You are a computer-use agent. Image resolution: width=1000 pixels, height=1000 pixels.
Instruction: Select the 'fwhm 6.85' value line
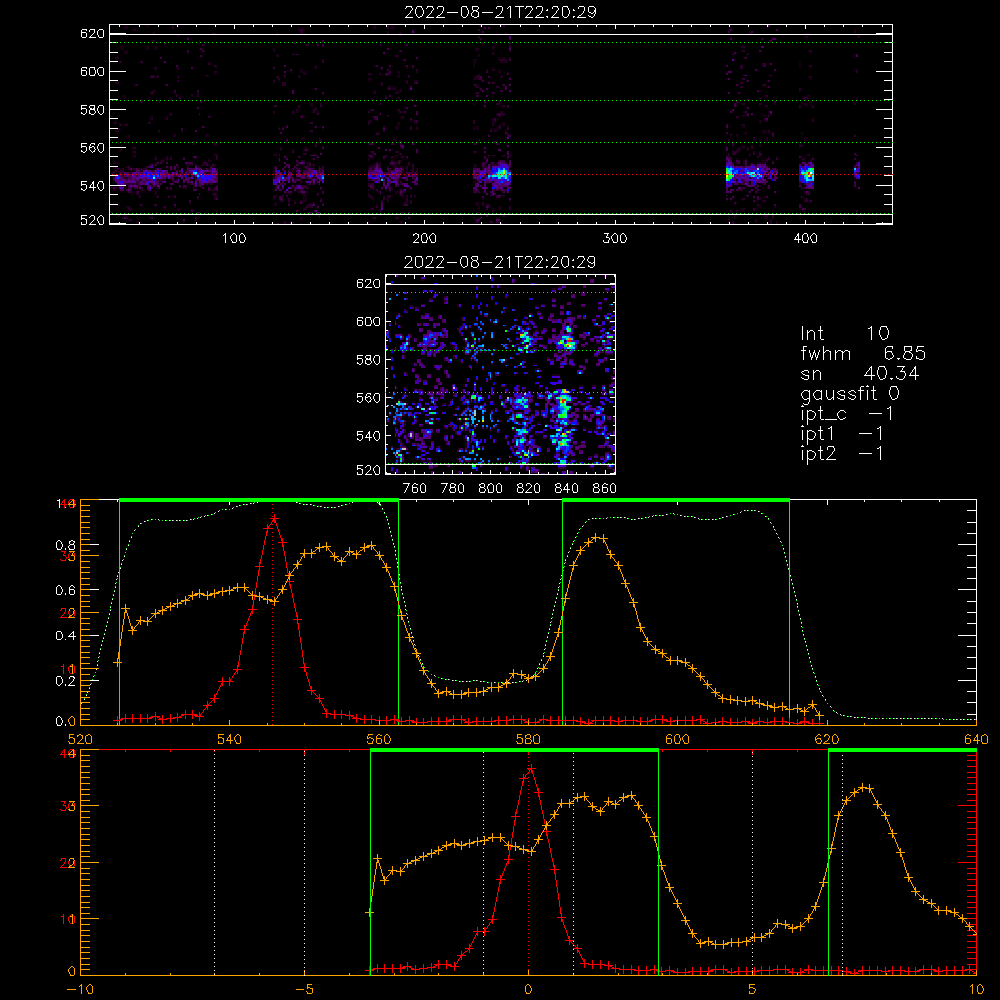[x=863, y=353]
